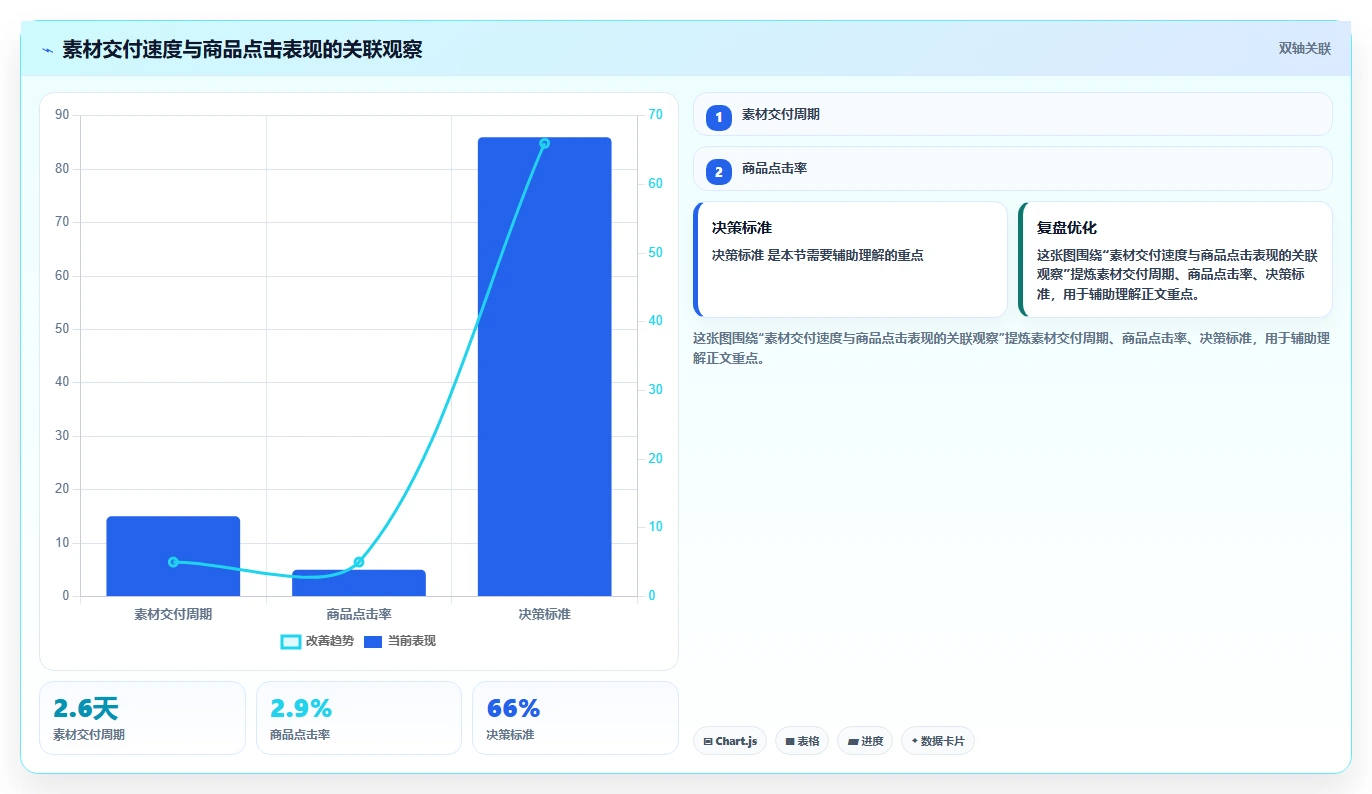Click the star icon in 数据卡片 tag
The height and width of the screenshot is (794, 1372).
coord(914,741)
